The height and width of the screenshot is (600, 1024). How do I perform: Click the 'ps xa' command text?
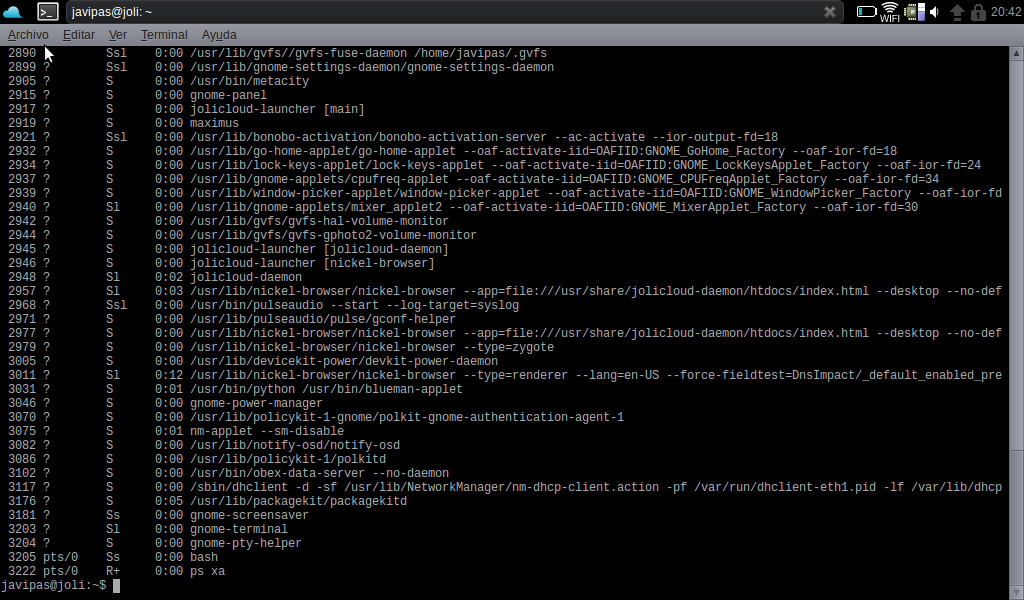tap(208, 571)
